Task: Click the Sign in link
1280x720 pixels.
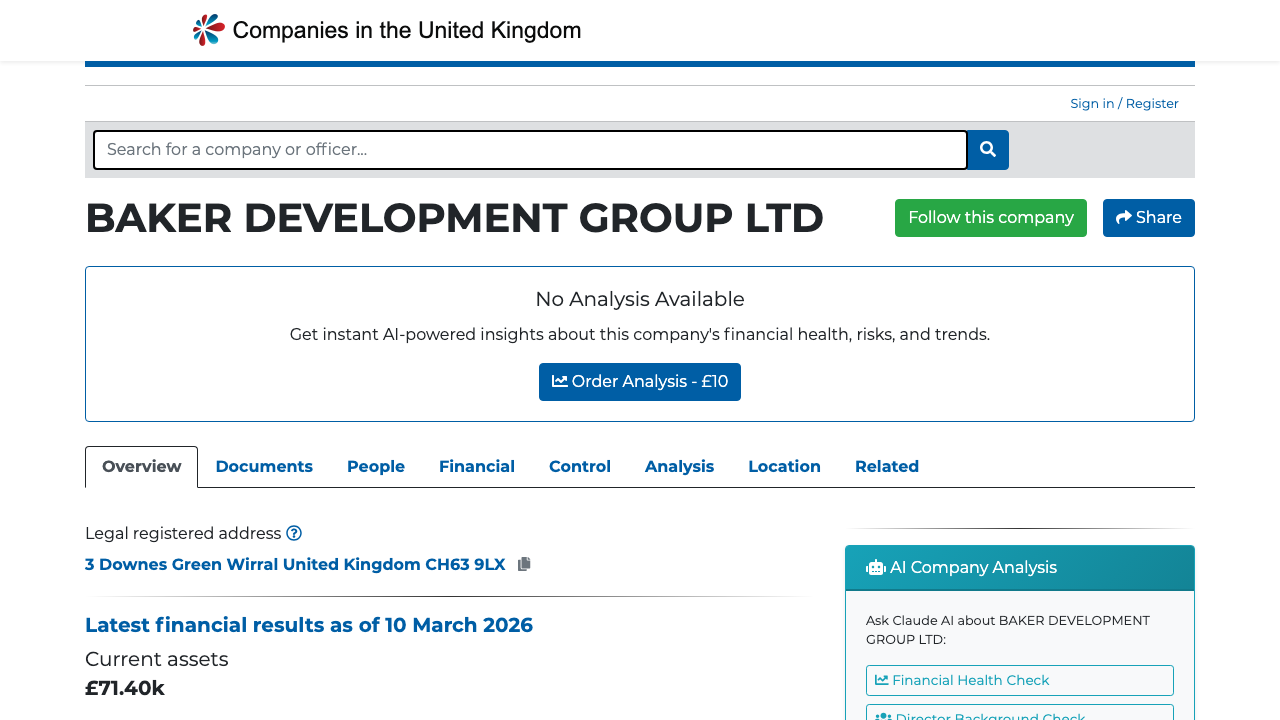Action: [1092, 103]
